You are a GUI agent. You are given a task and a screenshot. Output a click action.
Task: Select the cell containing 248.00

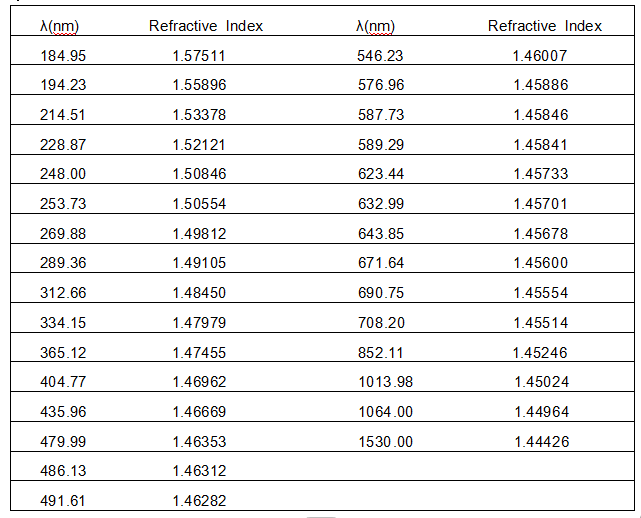tap(63, 174)
